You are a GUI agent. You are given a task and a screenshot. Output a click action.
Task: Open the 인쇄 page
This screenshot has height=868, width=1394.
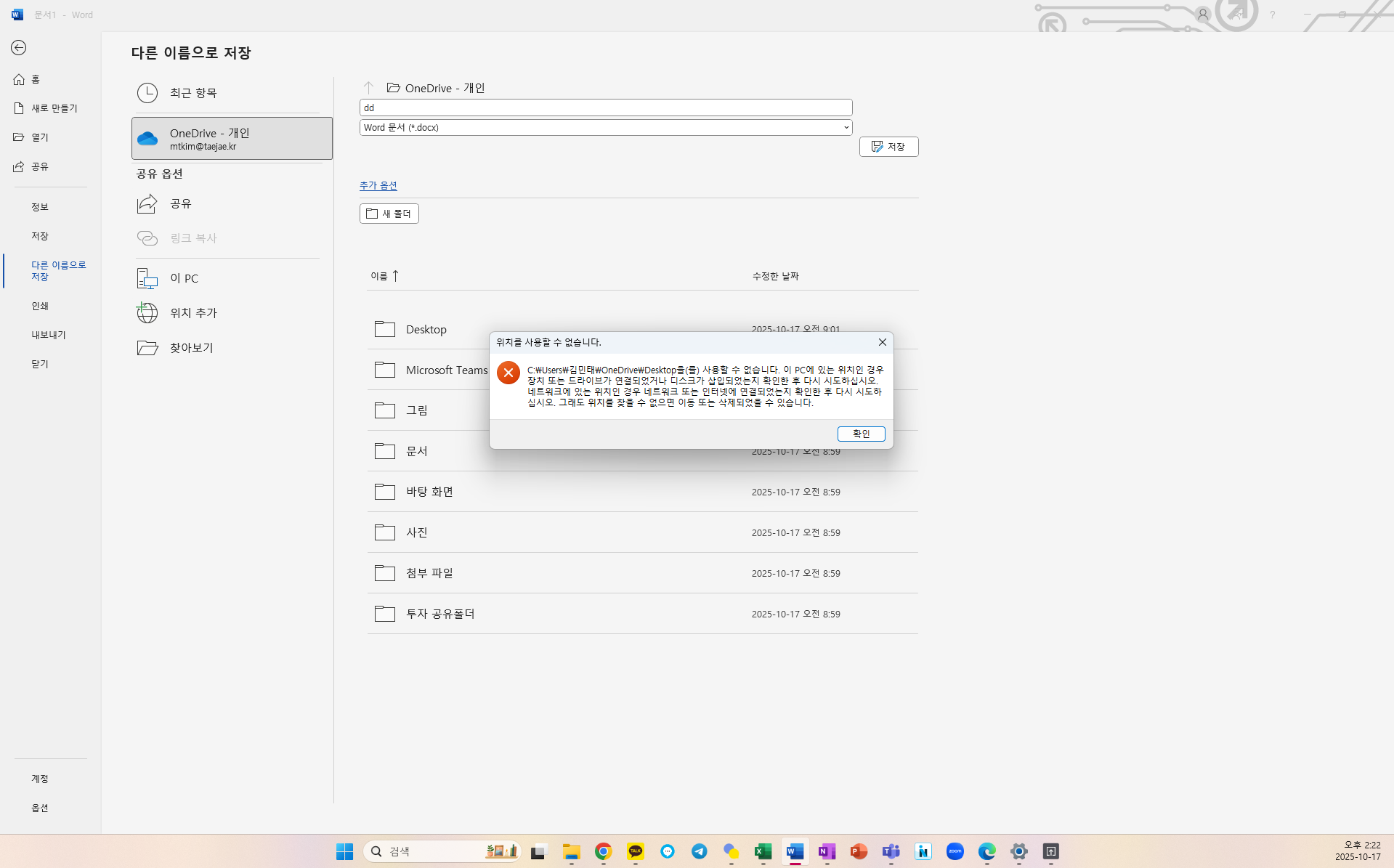coord(40,306)
